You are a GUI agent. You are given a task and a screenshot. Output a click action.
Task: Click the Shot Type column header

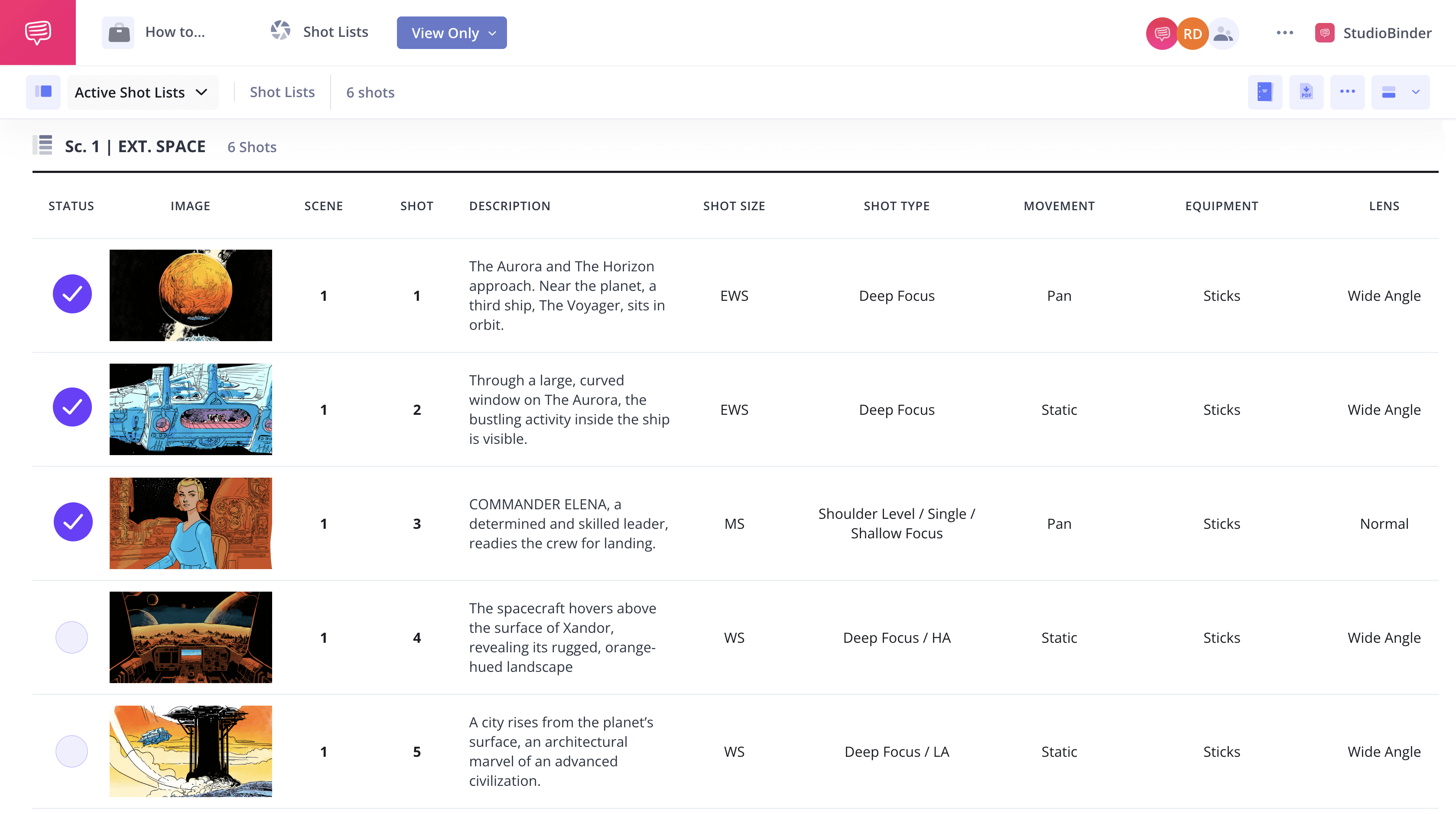click(x=897, y=206)
